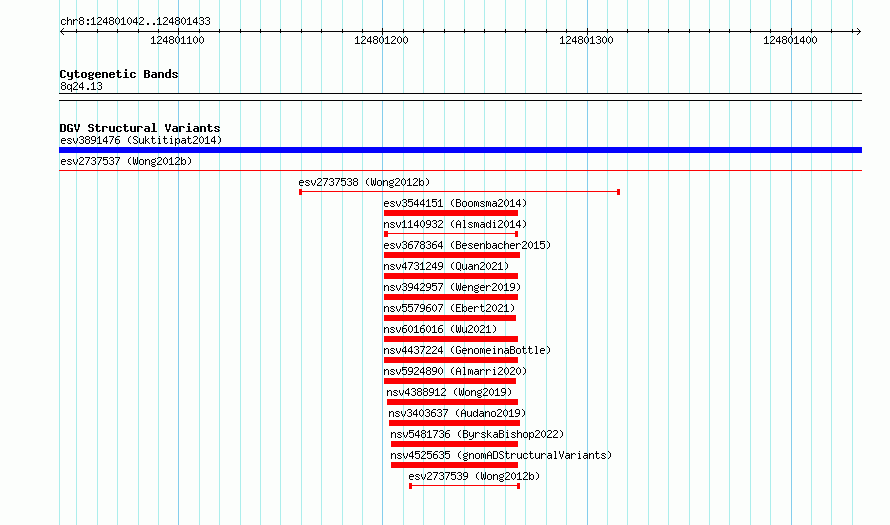Click ruler position 124801400
Viewport: 890px width, 525px height.
point(790,40)
